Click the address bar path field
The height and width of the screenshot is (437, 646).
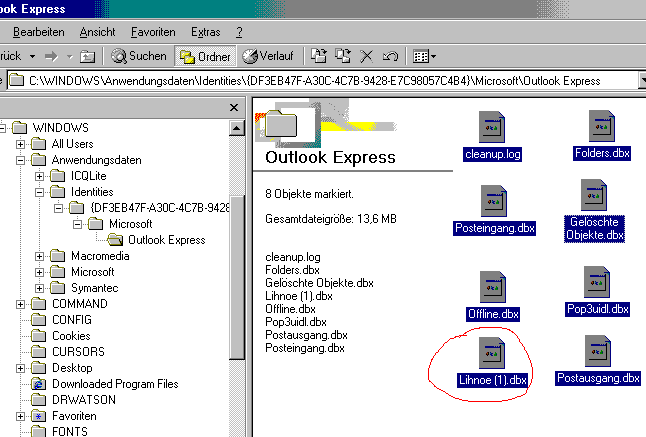coord(323,80)
